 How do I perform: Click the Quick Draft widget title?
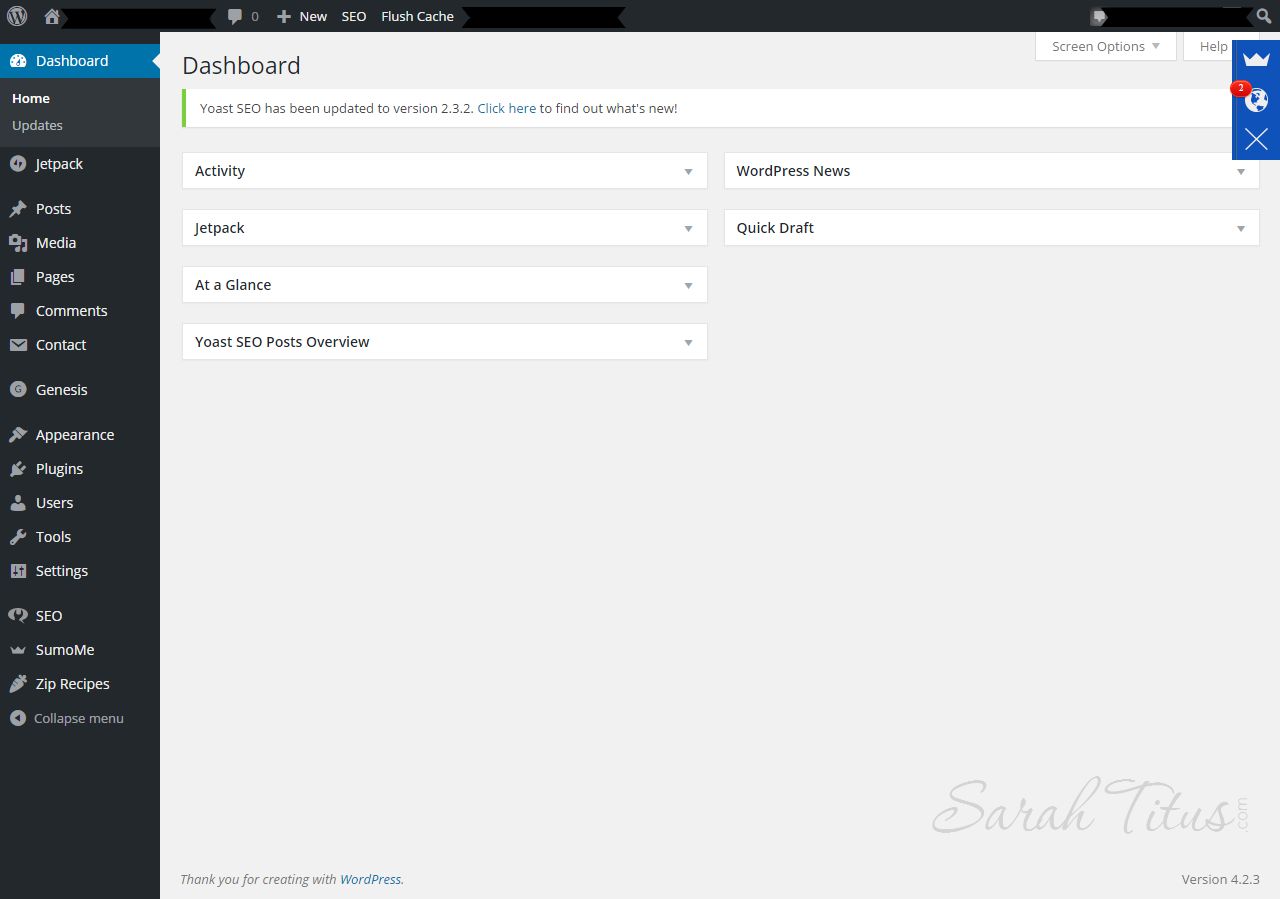click(775, 228)
